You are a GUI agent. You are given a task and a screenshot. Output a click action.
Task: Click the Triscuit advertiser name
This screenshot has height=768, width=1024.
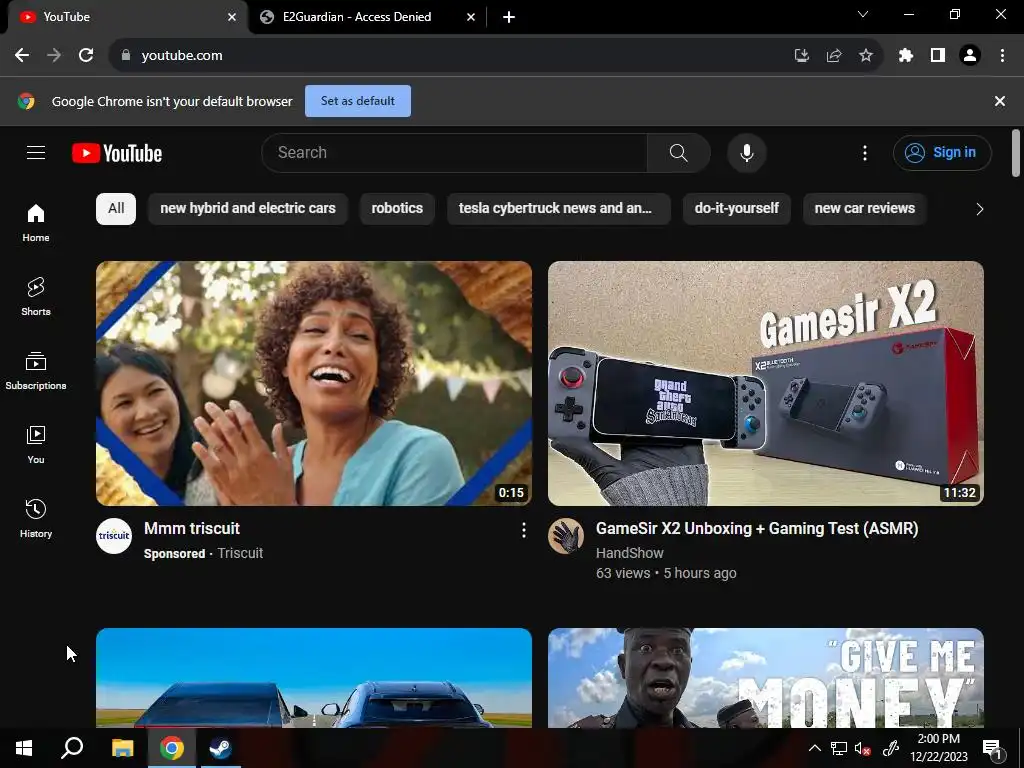tap(240, 553)
